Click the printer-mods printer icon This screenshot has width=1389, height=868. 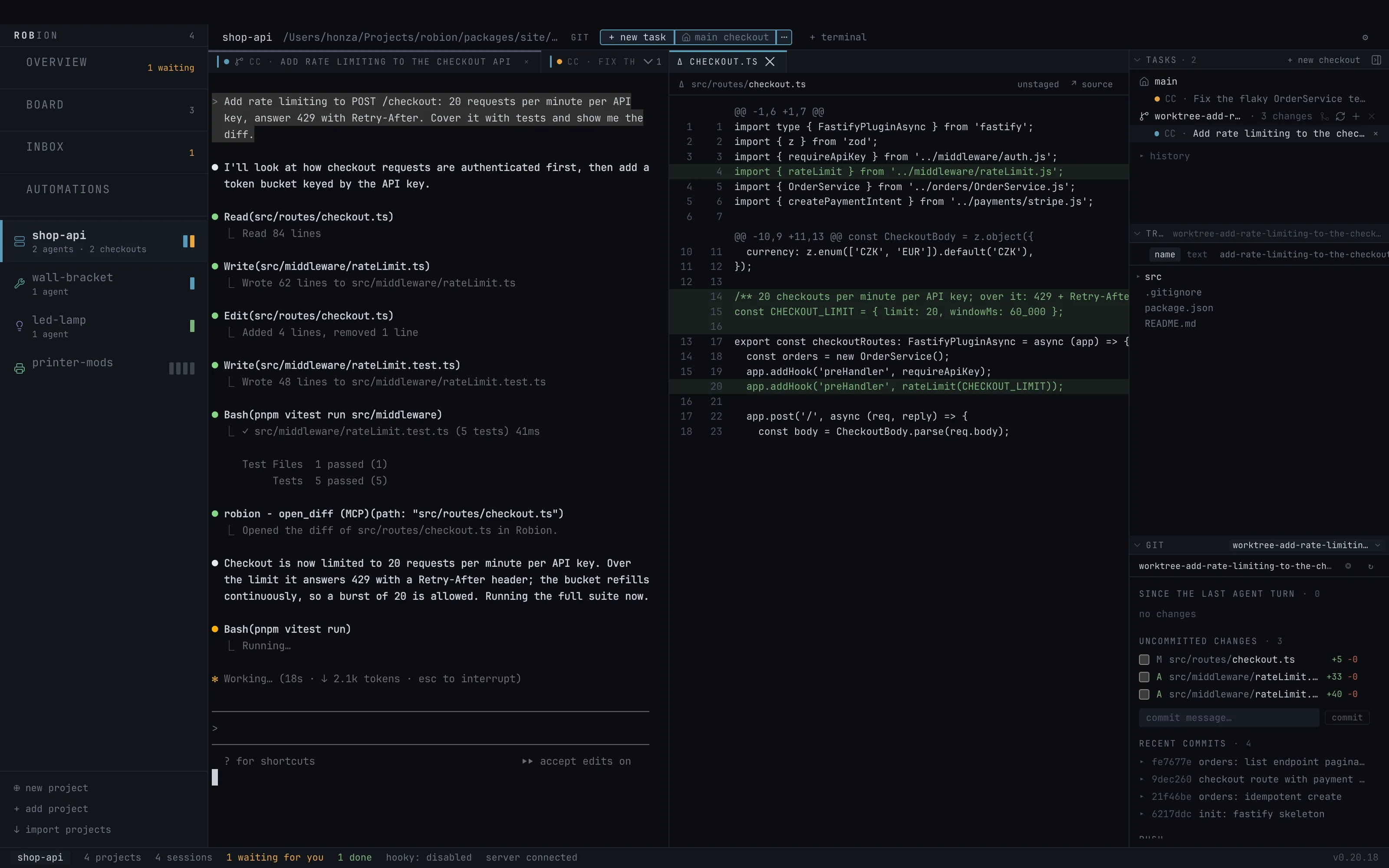20,368
